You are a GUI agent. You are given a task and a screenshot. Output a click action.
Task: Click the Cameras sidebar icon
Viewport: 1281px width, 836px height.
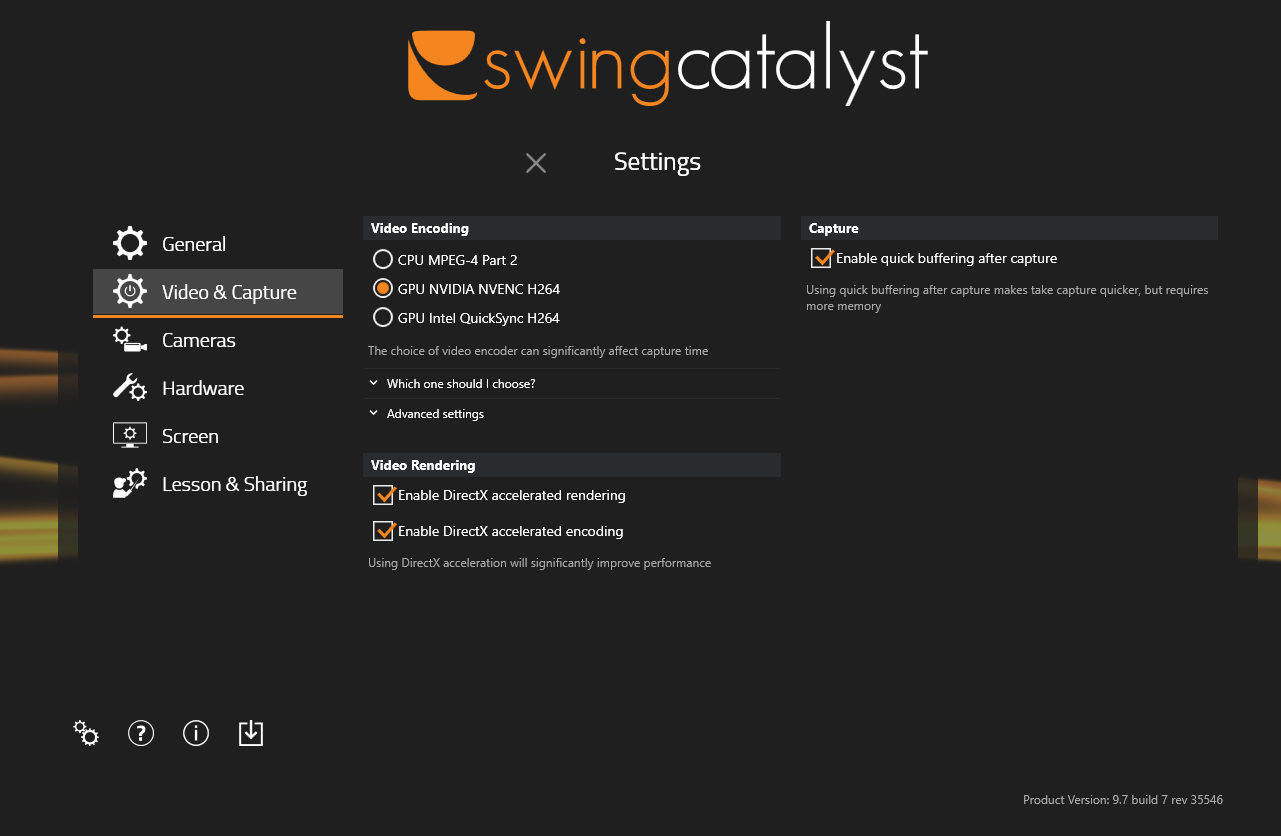tap(130, 340)
